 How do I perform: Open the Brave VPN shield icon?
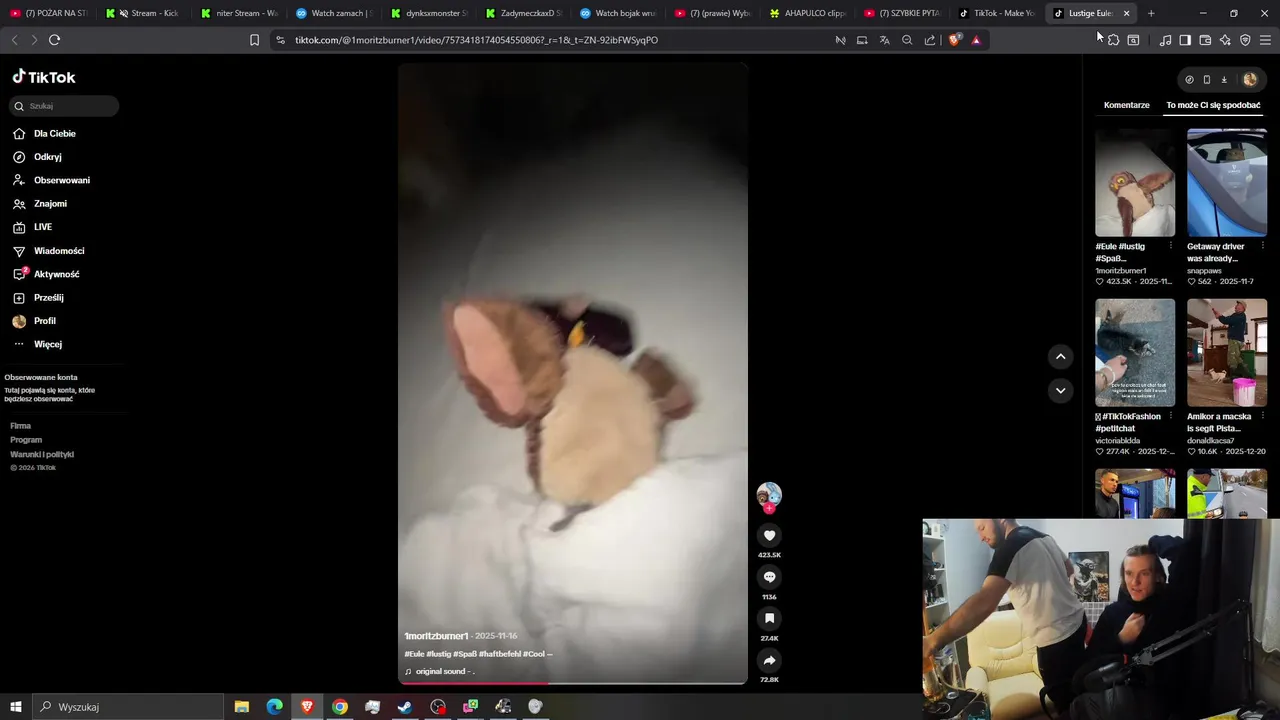click(1245, 40)
